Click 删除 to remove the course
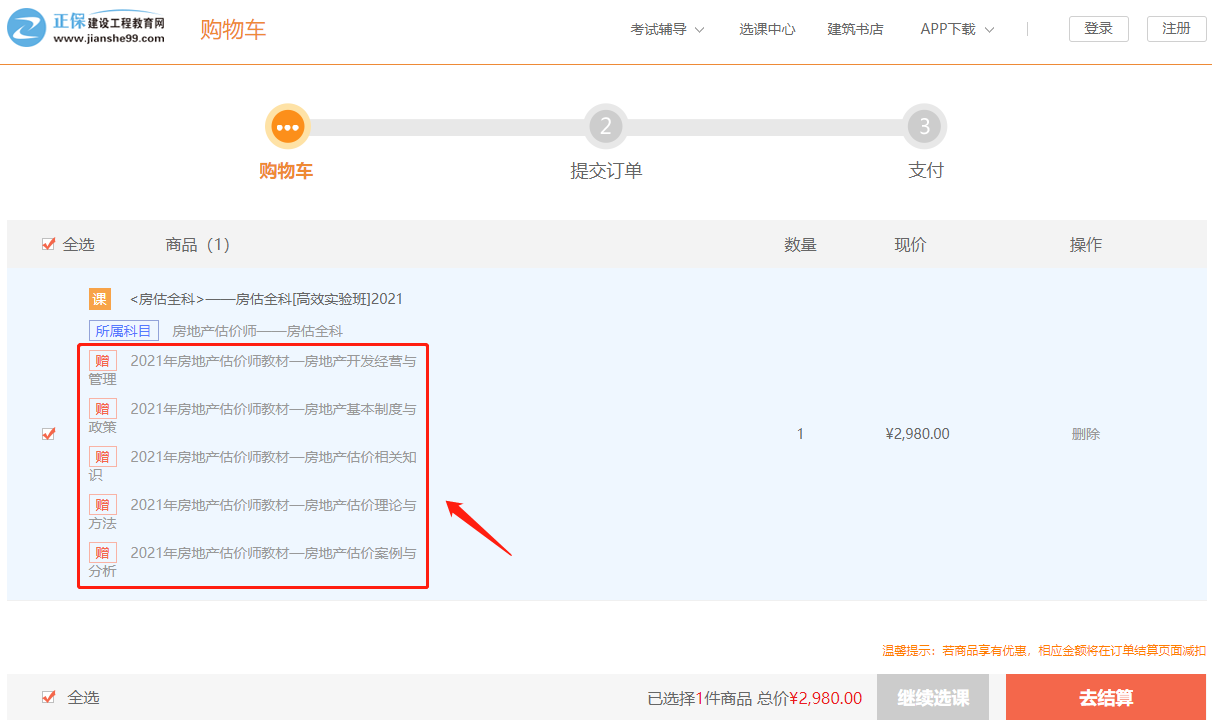The image size is (1212, 725). [x=1085, y=434]
